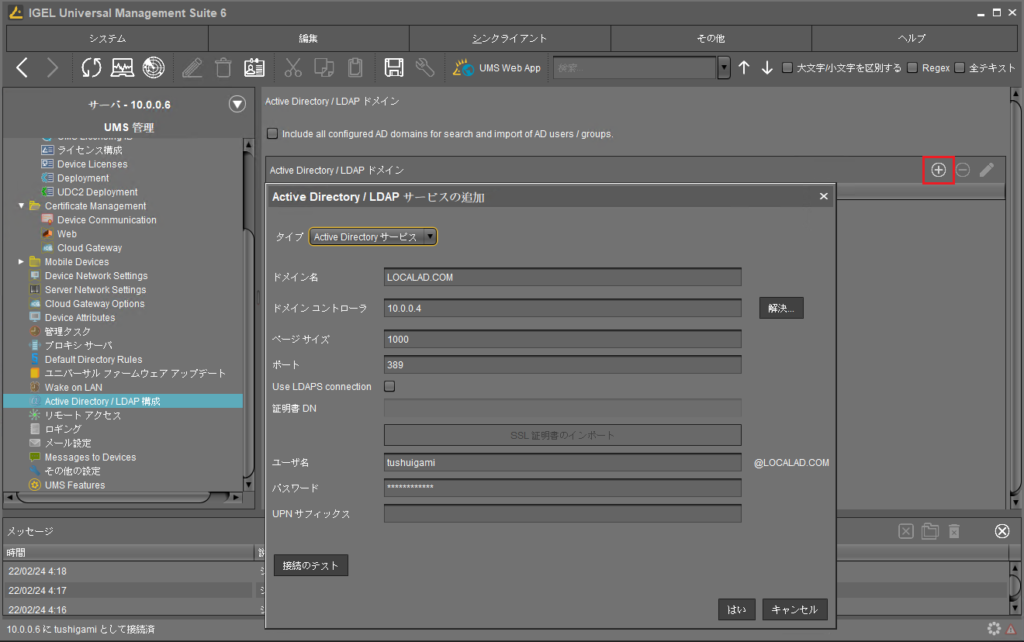The width and height of the screenshot is (1024, 642).
Task: Click the messages settings gear icon
Action: pos(994,628)
